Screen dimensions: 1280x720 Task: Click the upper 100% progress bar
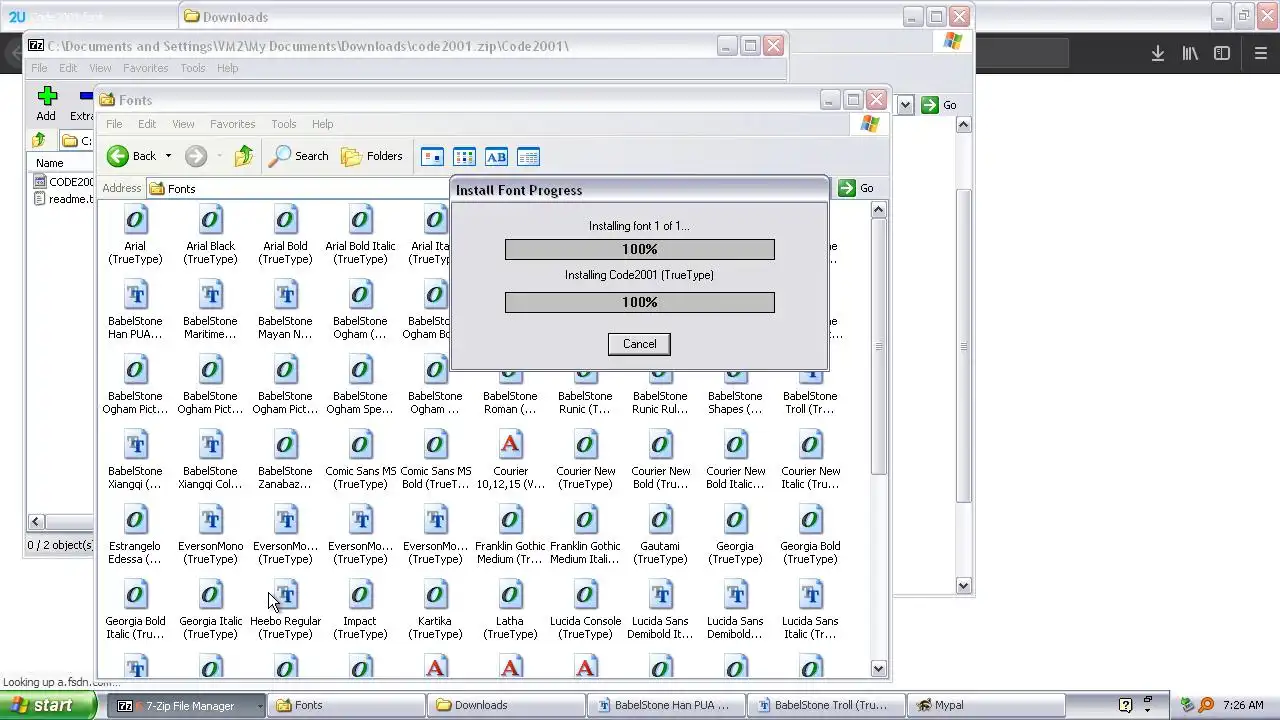pyautogui.click(x=640, y=249)
